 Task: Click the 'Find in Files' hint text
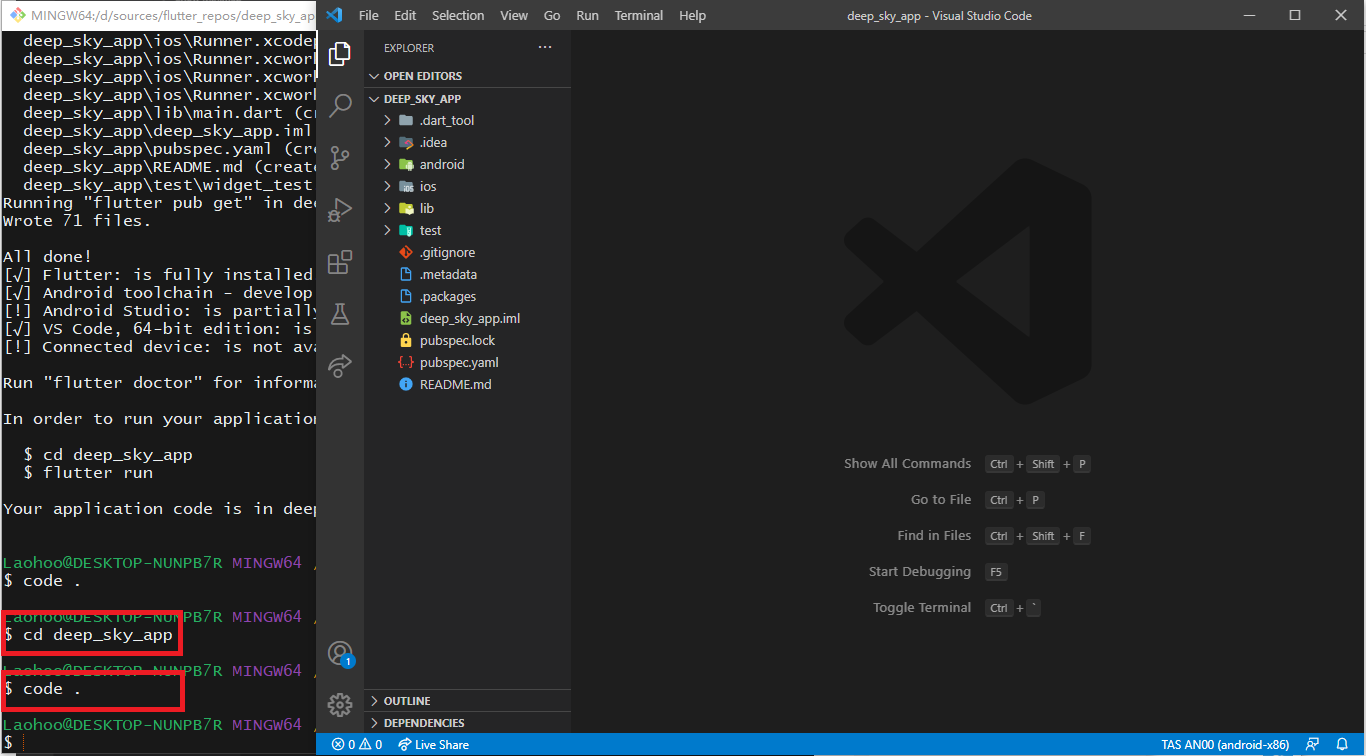[934, 535]
